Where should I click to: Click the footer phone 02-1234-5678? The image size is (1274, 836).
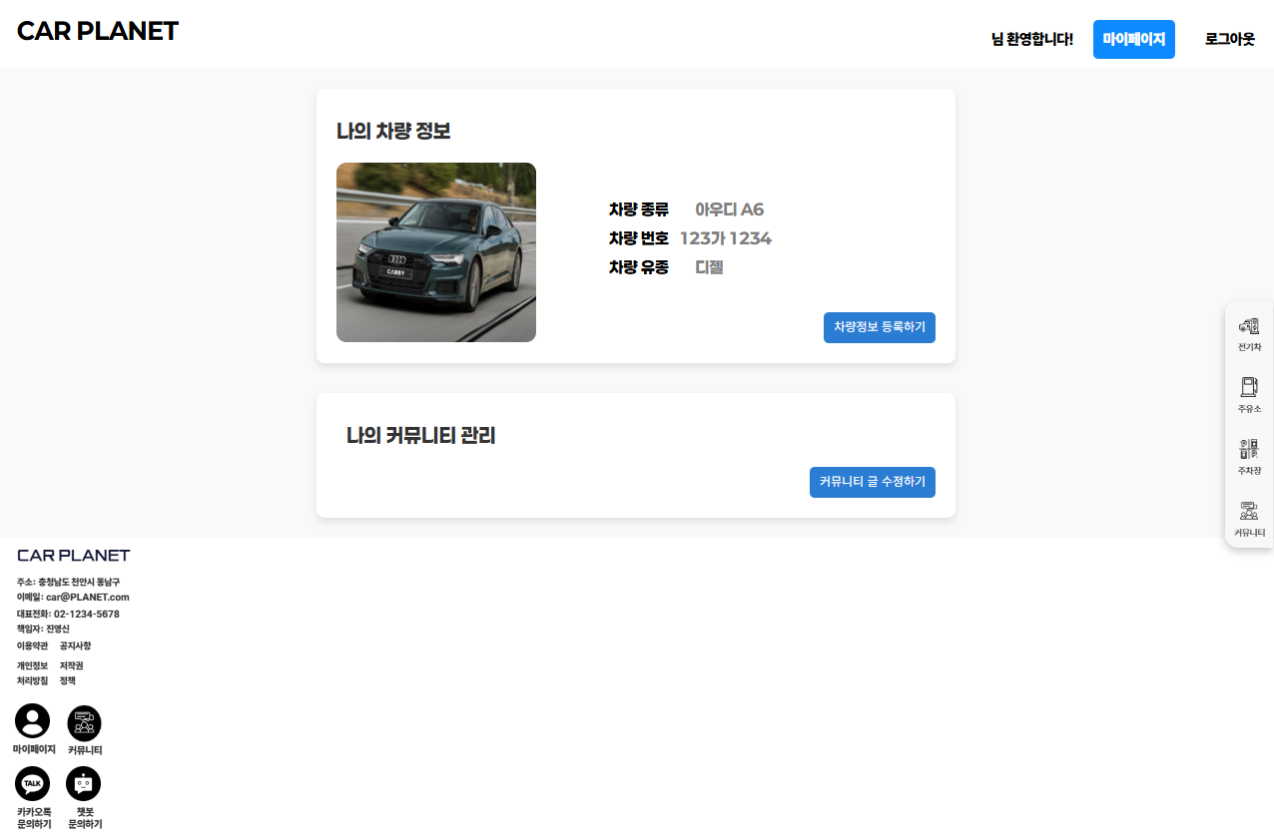point(68,614)
